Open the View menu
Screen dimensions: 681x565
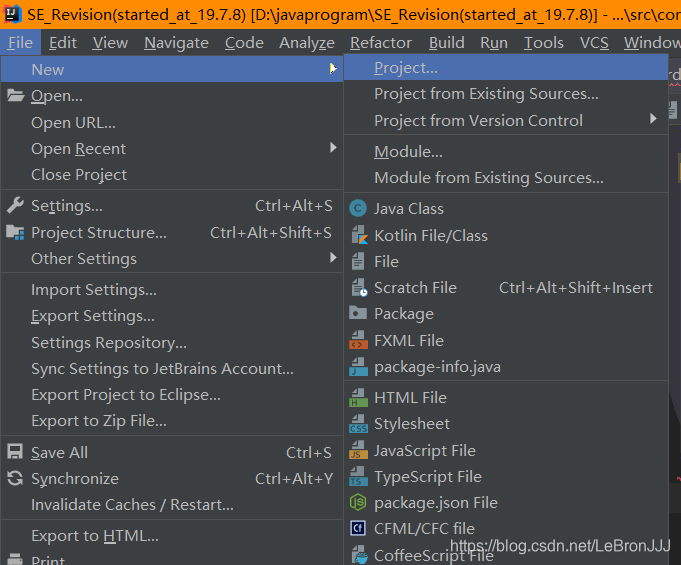(x=110, y=43)
